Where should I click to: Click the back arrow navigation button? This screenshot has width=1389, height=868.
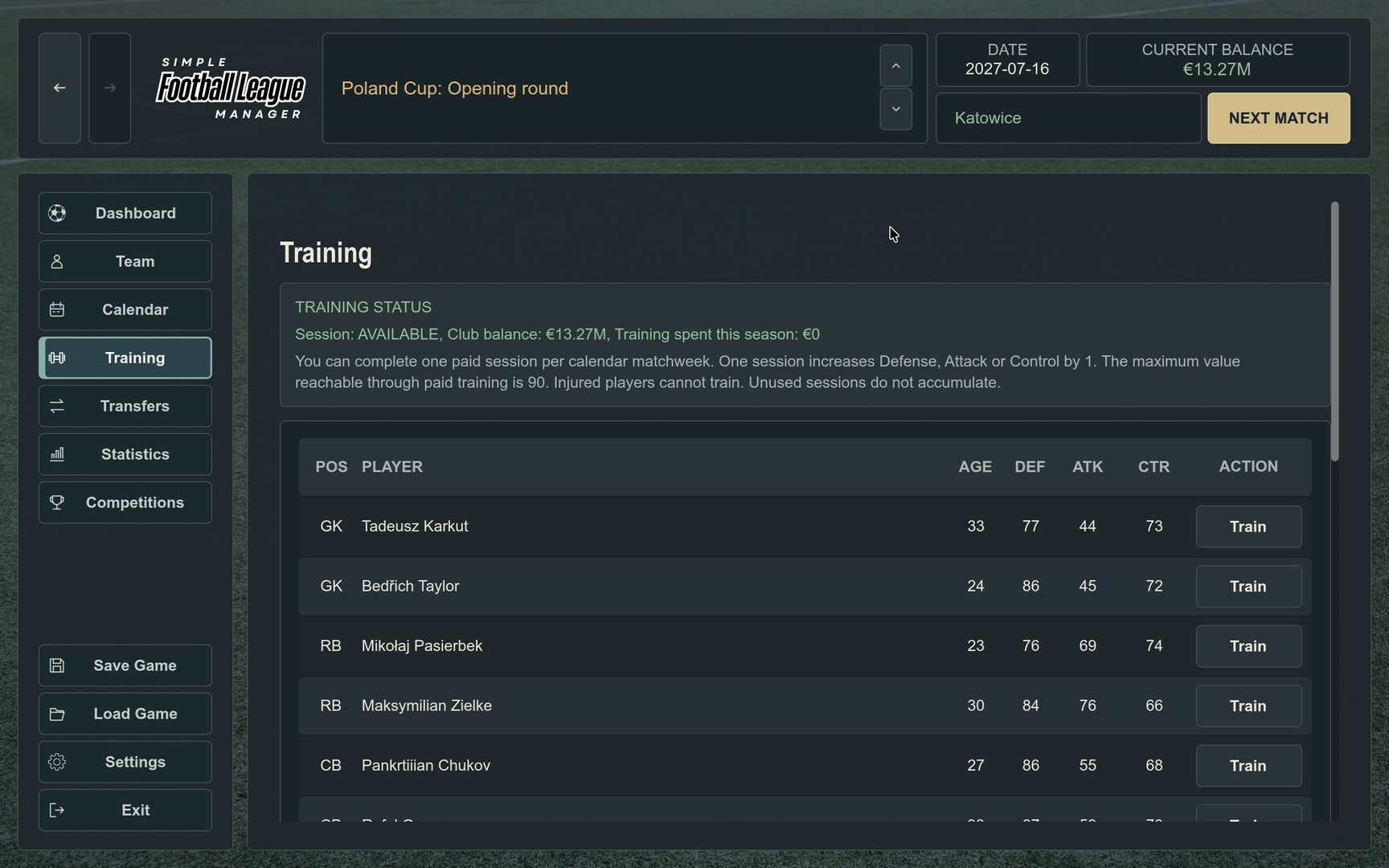click(x=59, y=88)
